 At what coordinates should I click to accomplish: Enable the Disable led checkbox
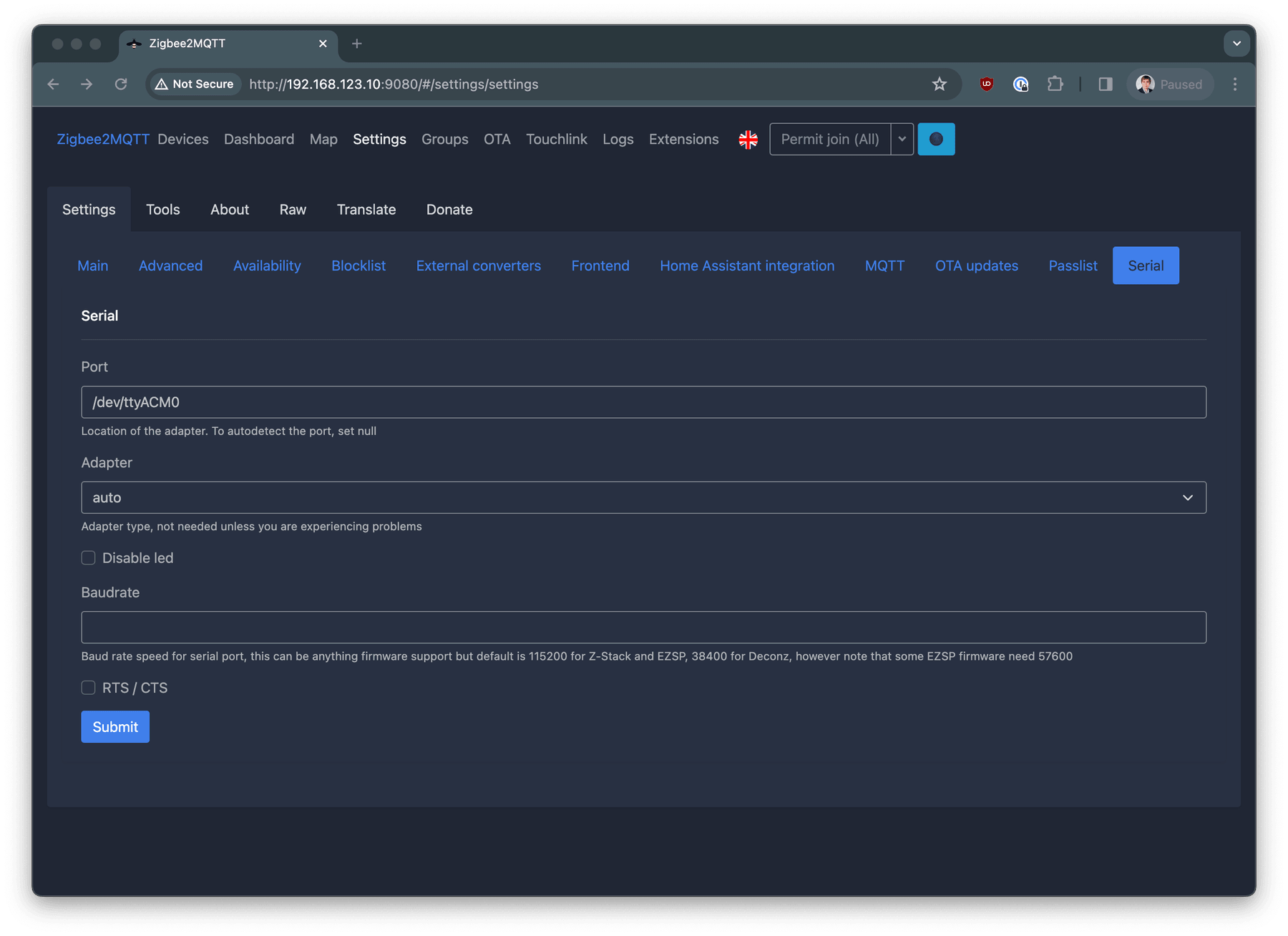point(88,557)
